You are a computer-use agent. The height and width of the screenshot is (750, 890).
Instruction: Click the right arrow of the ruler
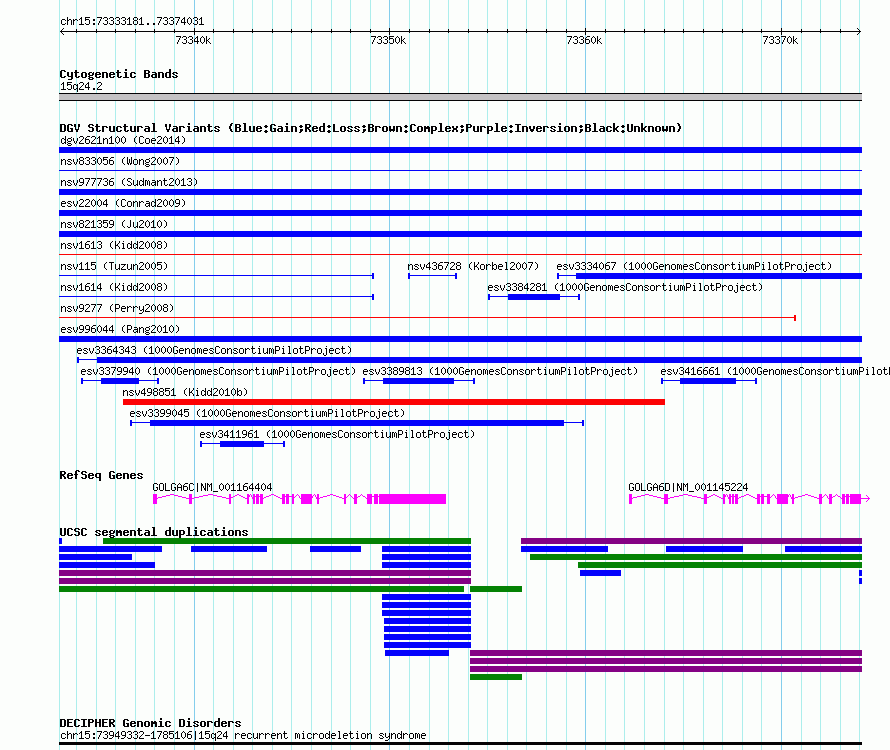point(859,31)
